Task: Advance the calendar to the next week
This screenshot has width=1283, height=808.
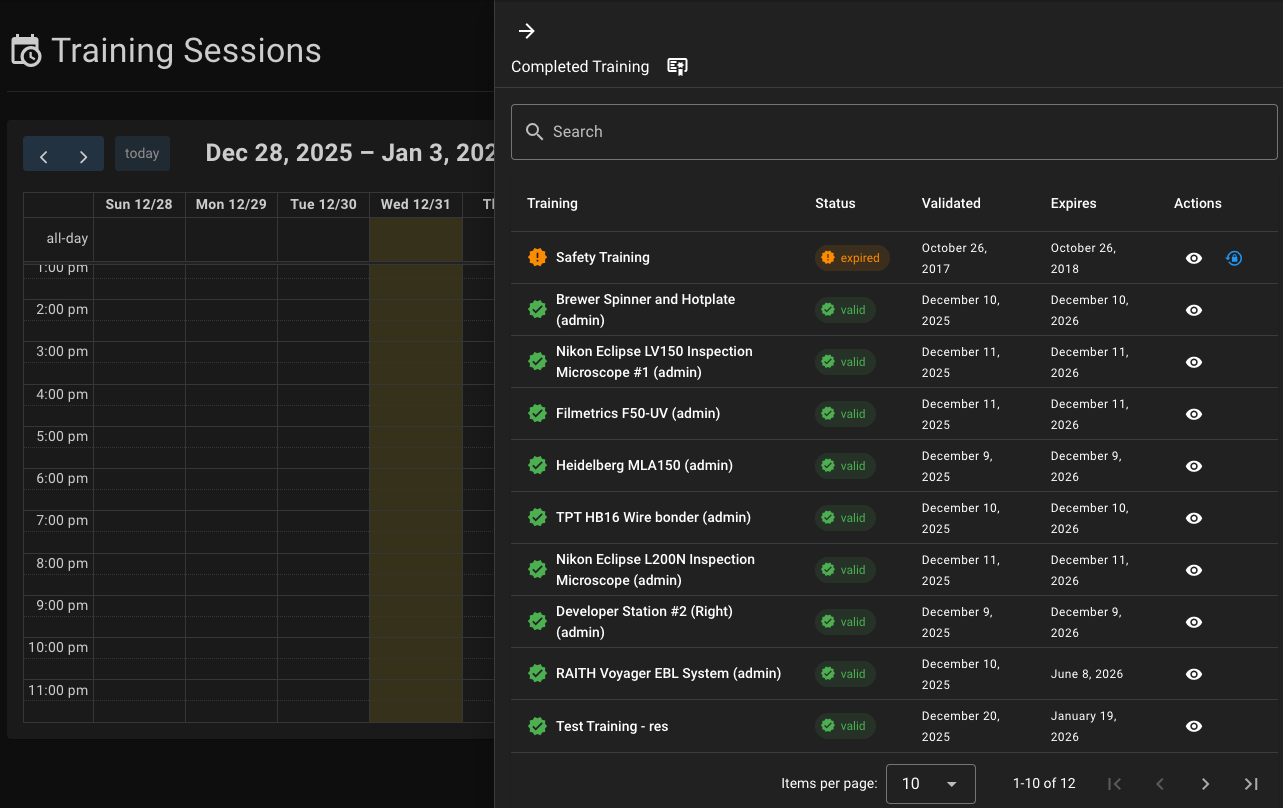Action: point(84,155)
